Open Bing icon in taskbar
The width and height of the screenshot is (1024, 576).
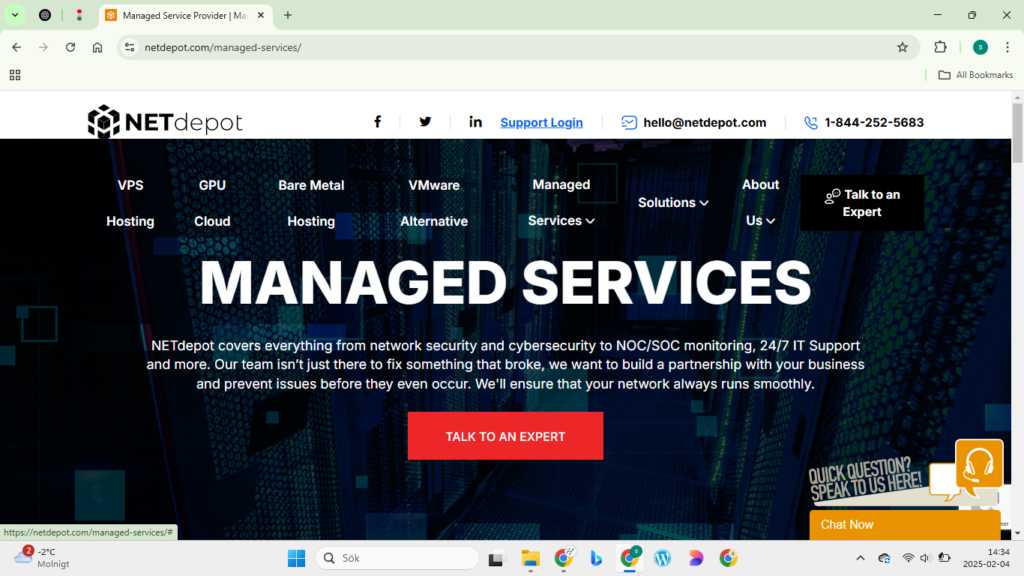[596, 558]
